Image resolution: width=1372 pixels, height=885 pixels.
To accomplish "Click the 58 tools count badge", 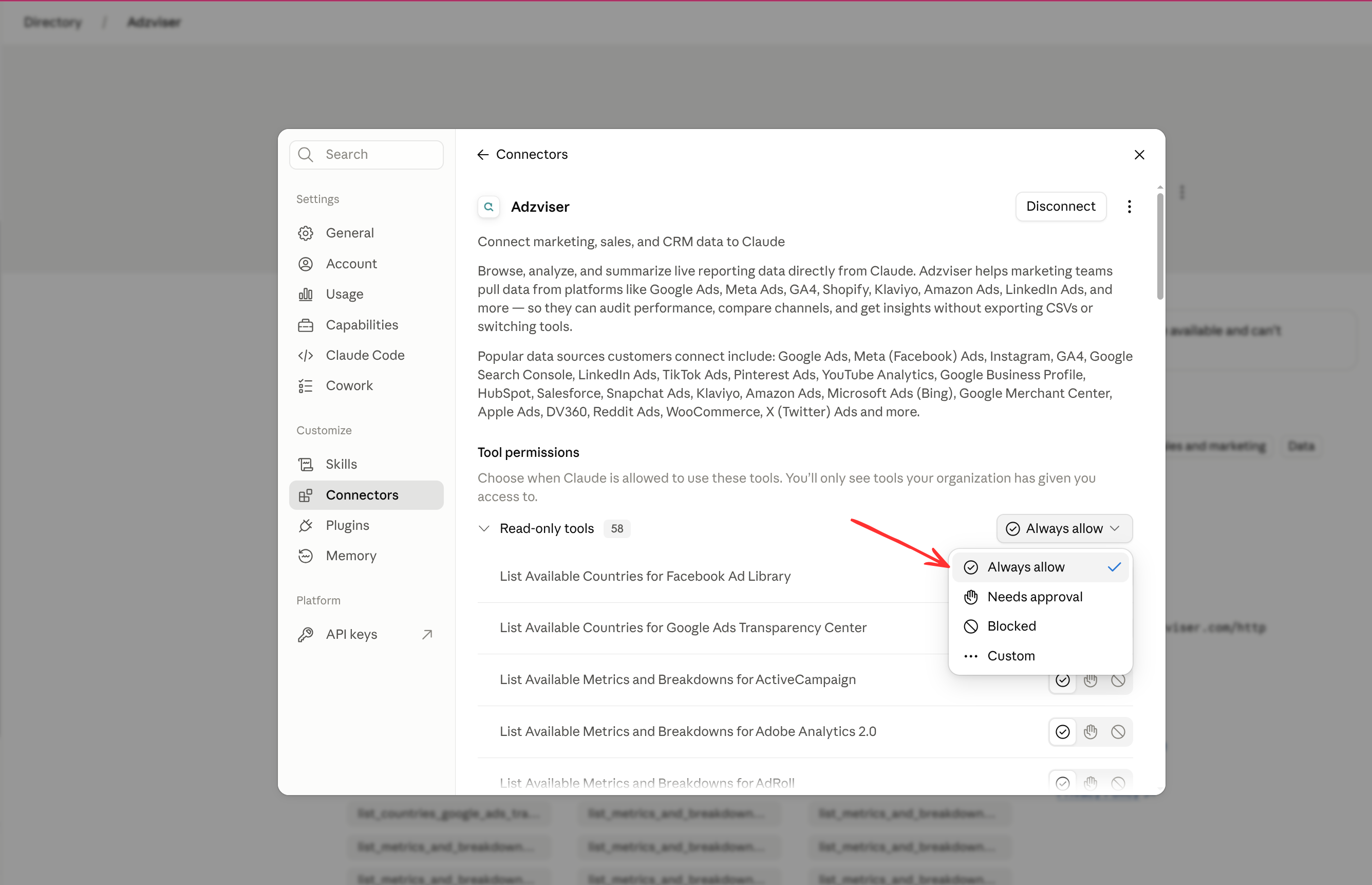I will 617,529.
